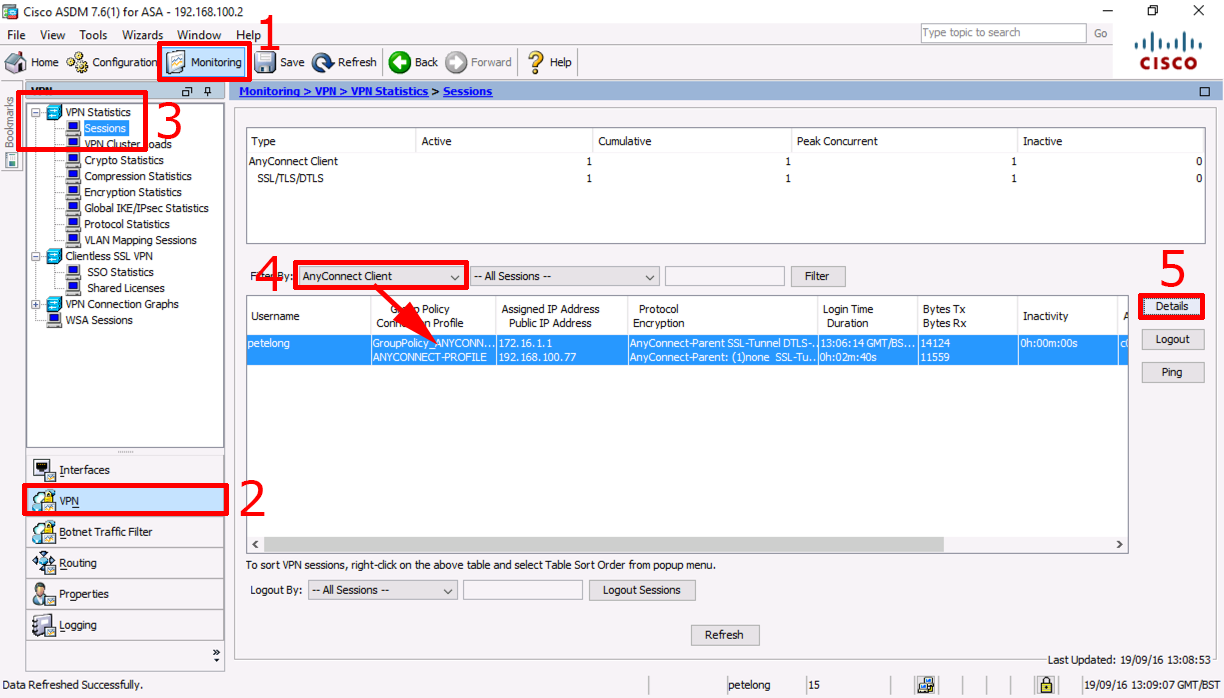Image resolution: width=1224 pixels, height=698 pixels.
Task: Open the Encryption Statistics node icon
Action: (74, 192)
